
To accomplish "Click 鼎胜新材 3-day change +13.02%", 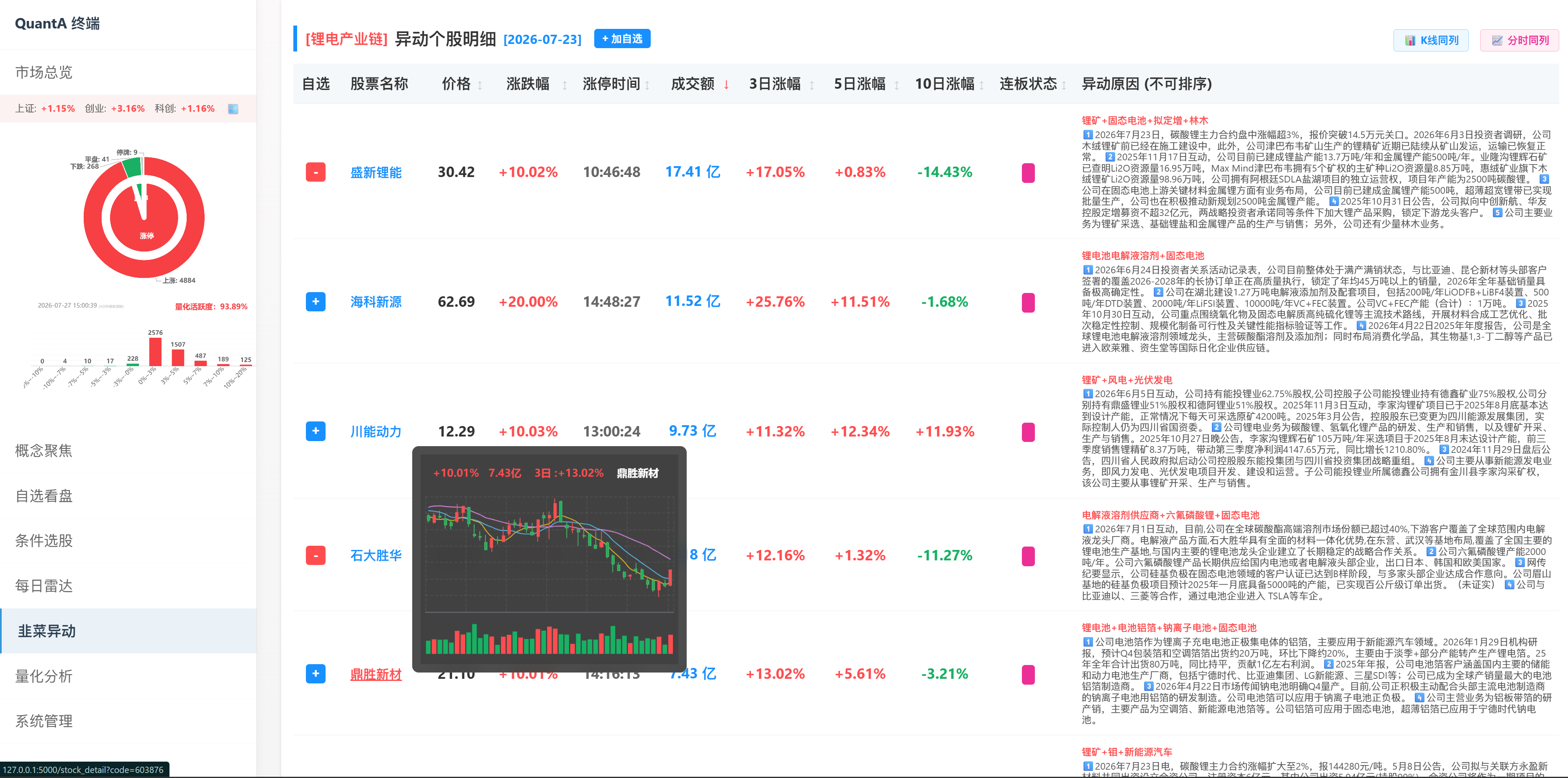I will 775,674.
